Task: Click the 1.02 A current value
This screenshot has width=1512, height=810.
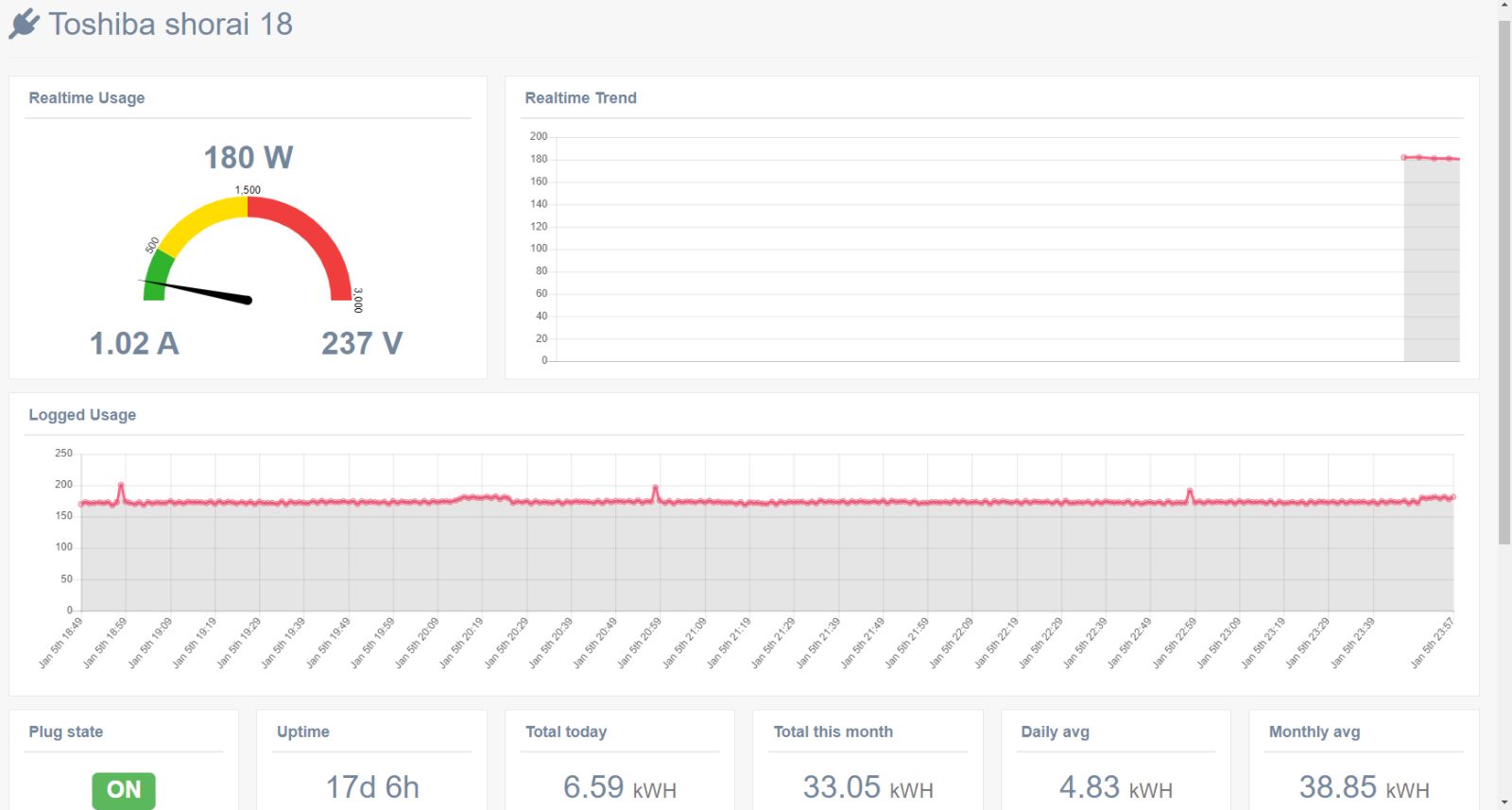Action: [x=134, y=343]
